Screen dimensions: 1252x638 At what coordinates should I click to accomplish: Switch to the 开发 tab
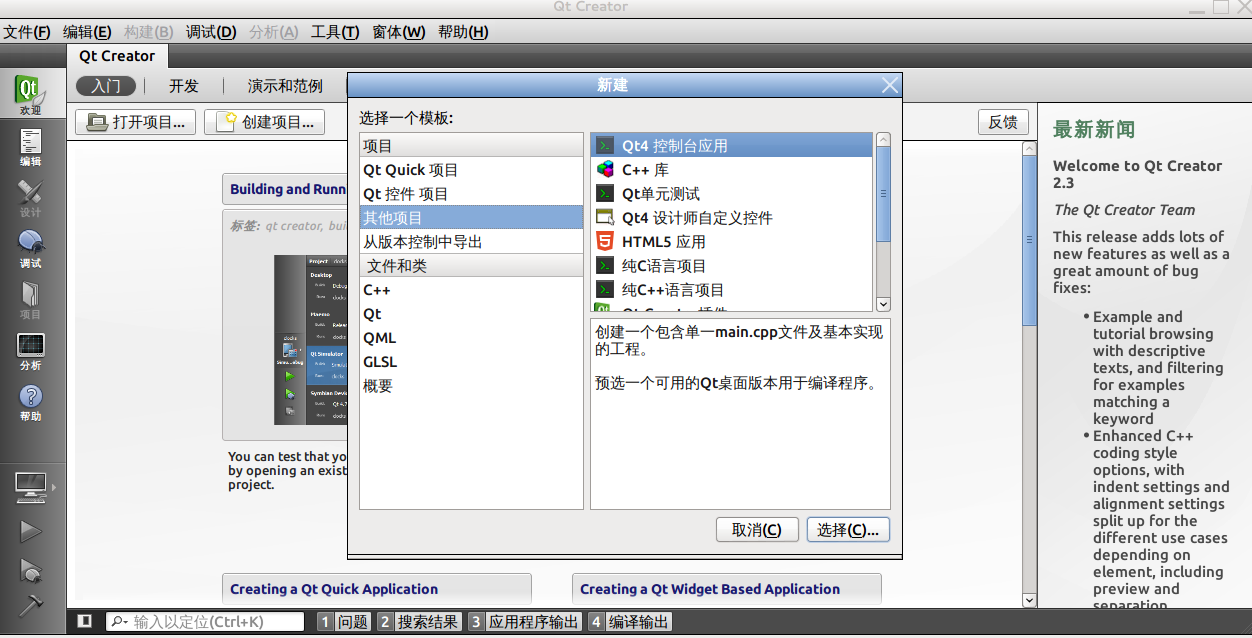[x=184, y=86]
